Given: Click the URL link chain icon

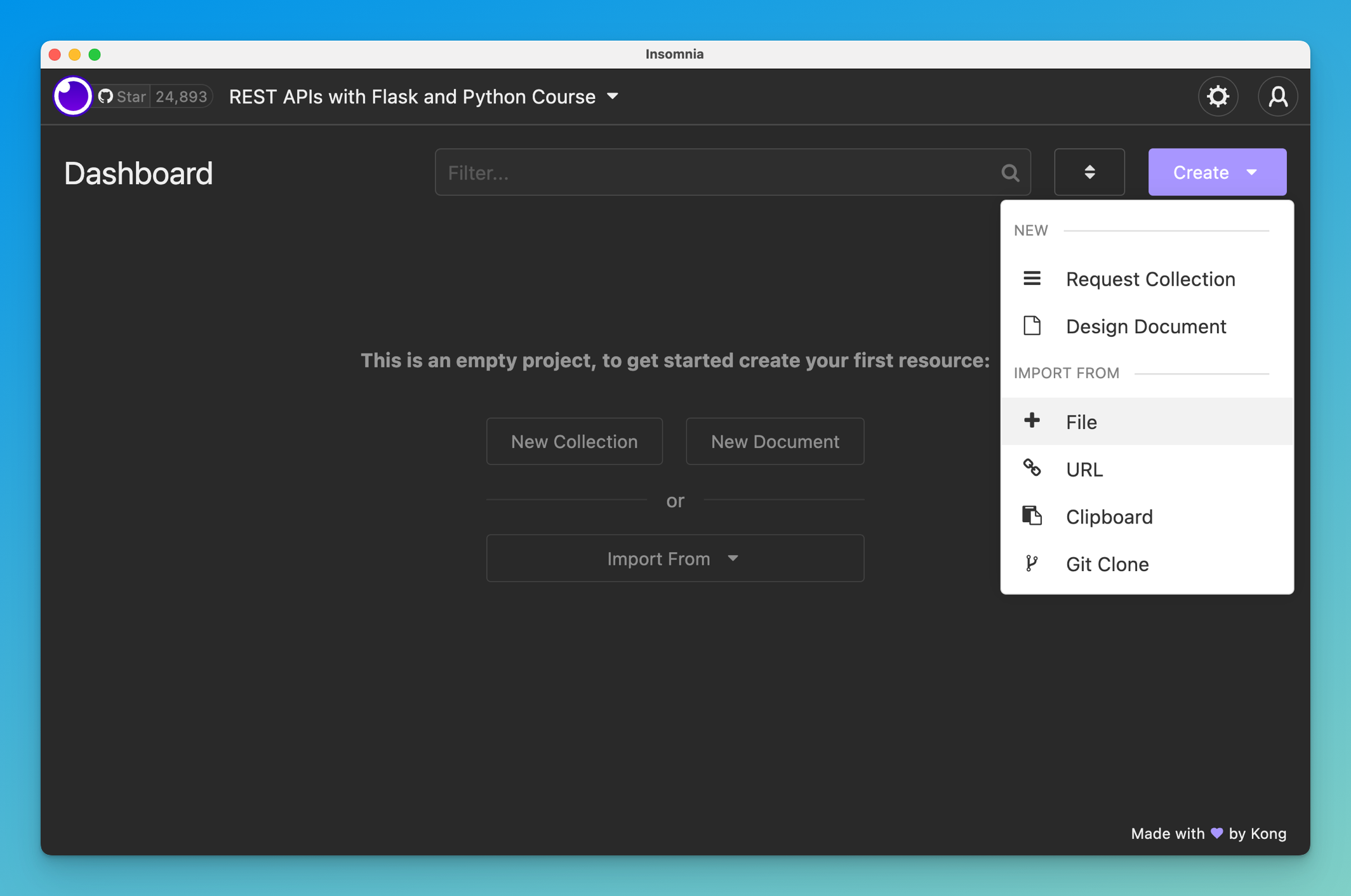Looking at the screenshot, I should point(1032,468).
